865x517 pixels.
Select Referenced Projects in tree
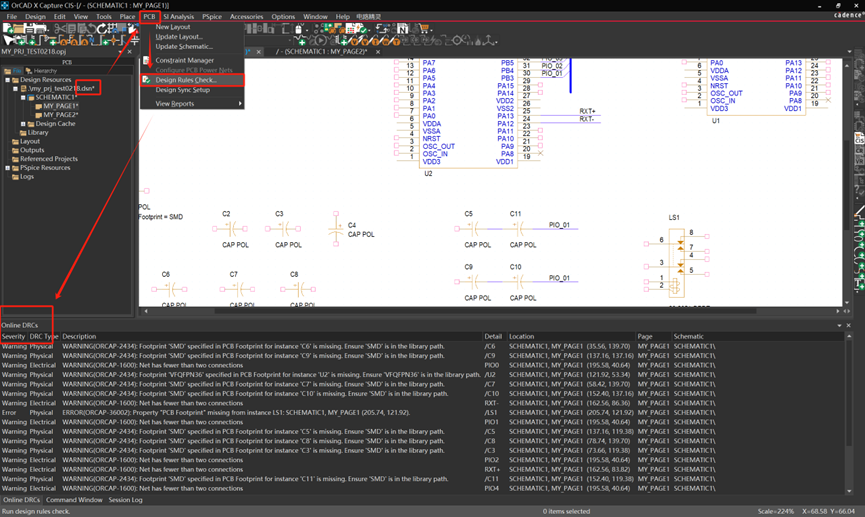click(x=49, y=159)
